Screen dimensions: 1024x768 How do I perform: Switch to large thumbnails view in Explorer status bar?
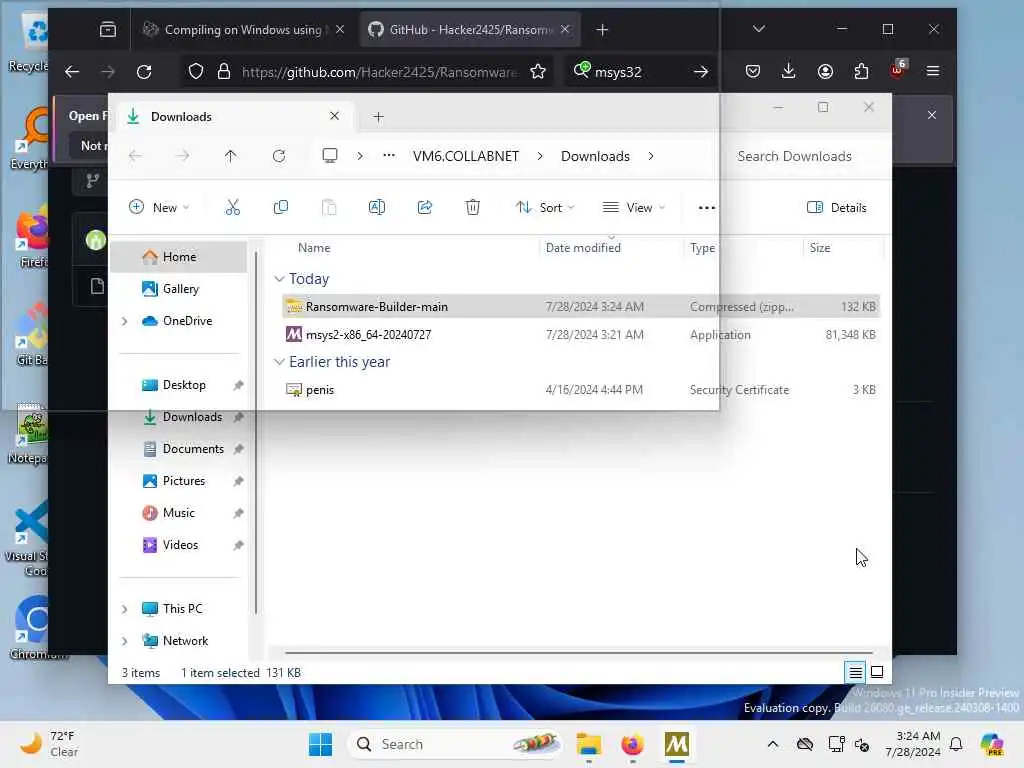[x=877, y=672]
